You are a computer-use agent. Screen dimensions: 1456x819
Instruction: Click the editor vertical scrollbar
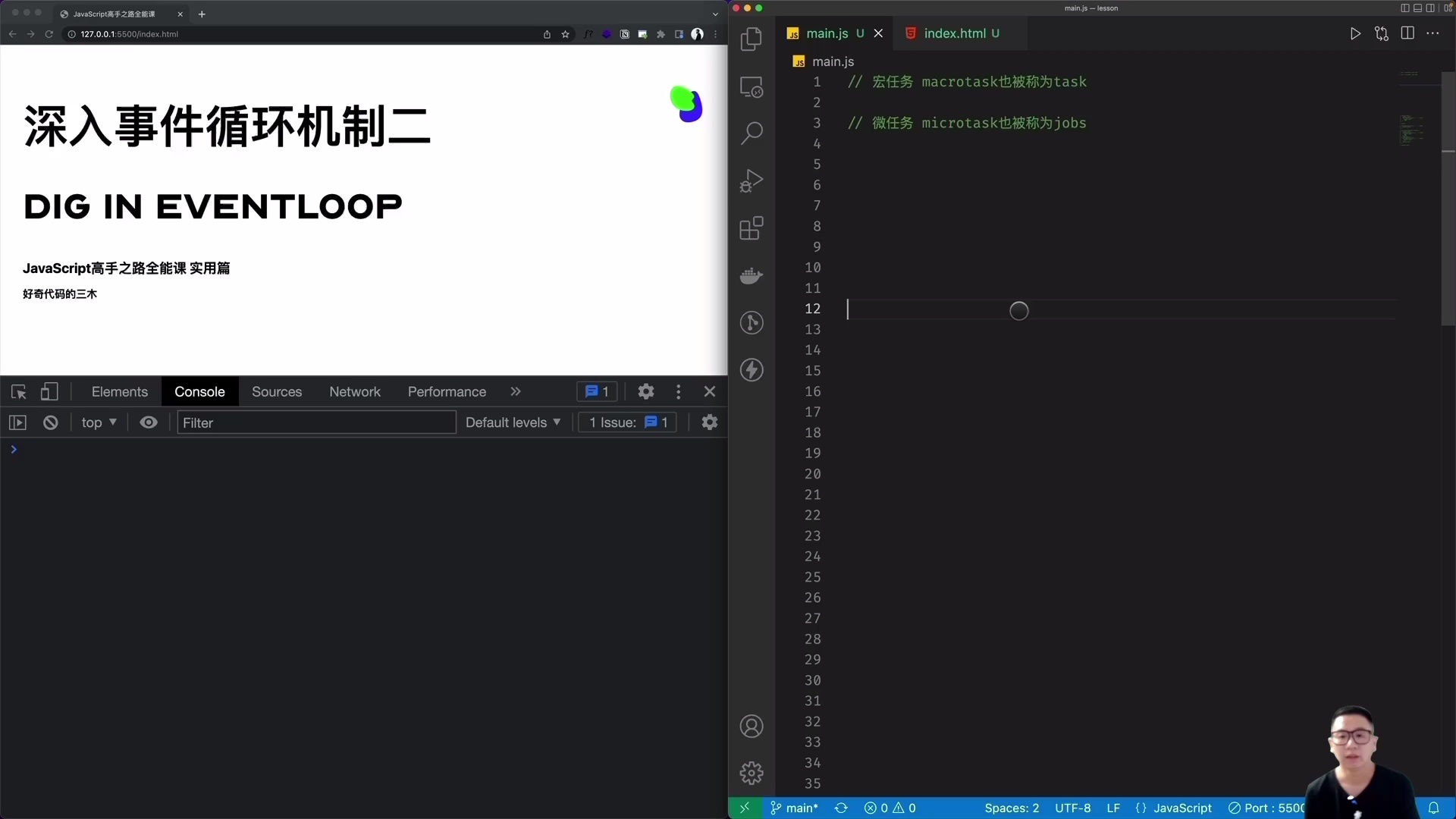tap(1447, 197)
